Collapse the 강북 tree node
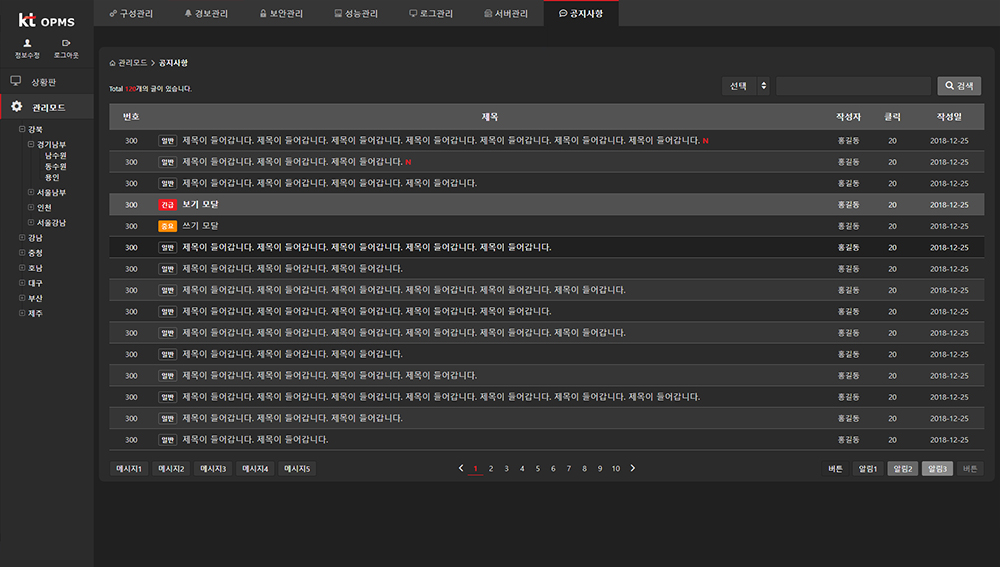1000x567 pixels. (22, 129)
